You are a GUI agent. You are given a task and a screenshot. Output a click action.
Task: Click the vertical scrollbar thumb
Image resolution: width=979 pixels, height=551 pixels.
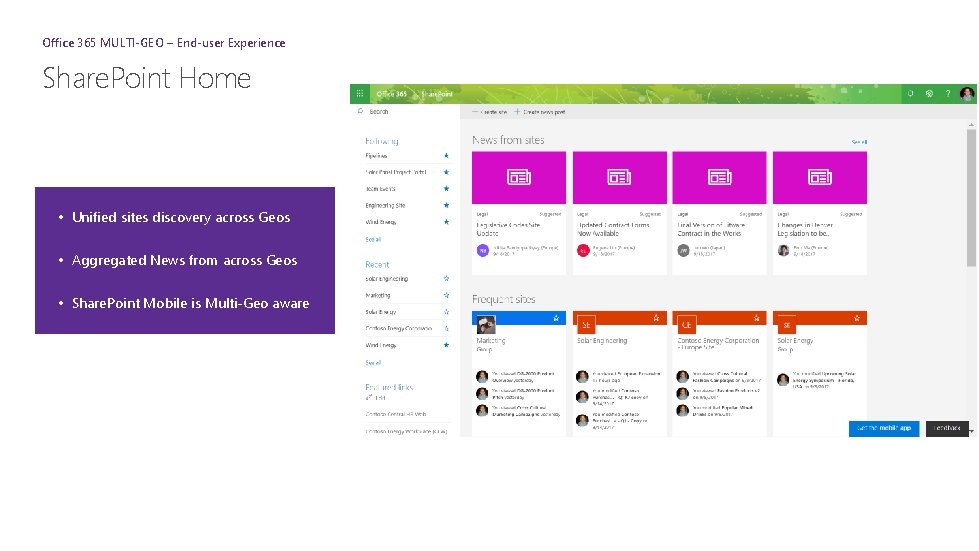(971, 198)
